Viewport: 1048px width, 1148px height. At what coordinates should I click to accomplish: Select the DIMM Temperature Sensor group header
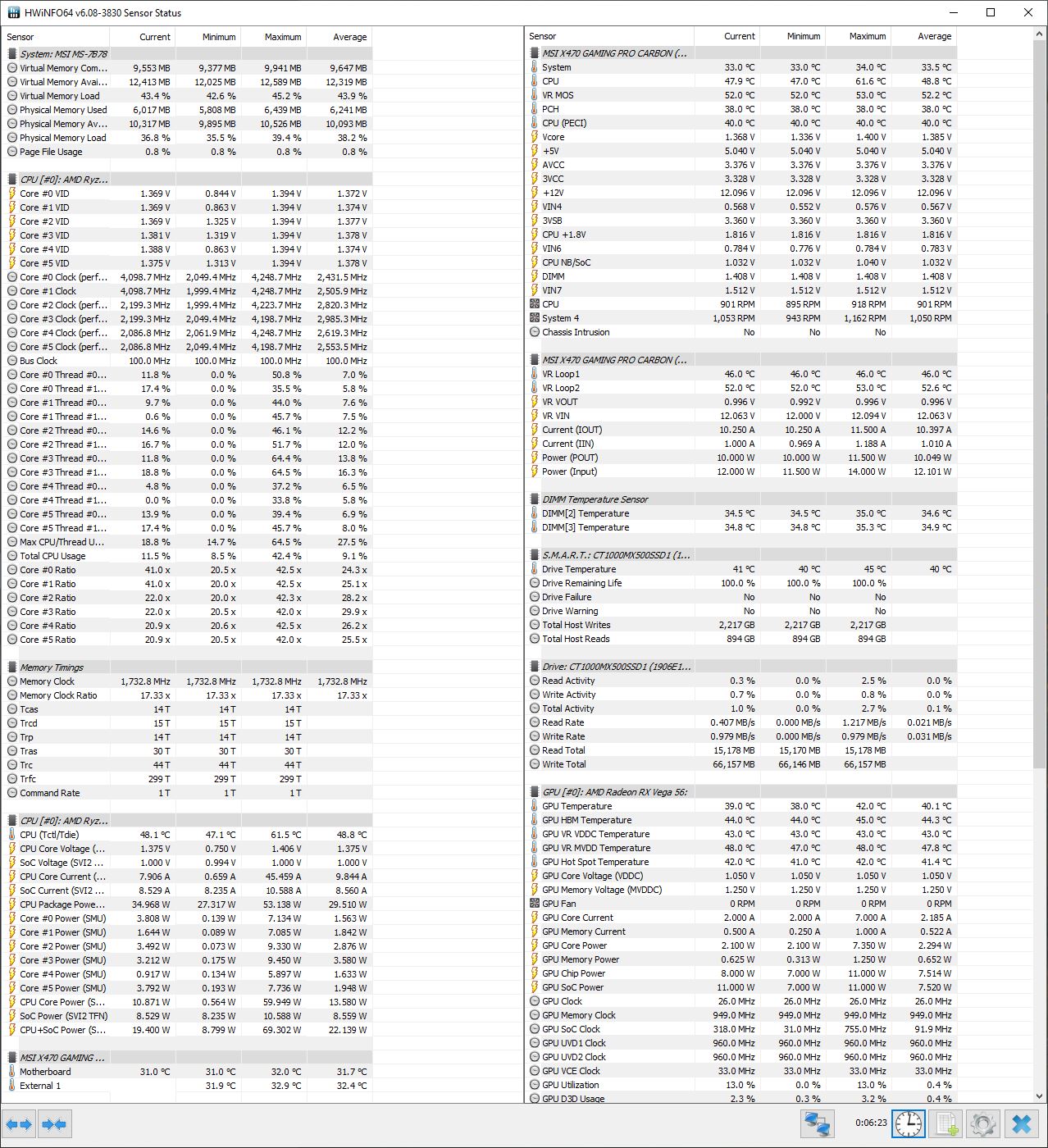741,499
